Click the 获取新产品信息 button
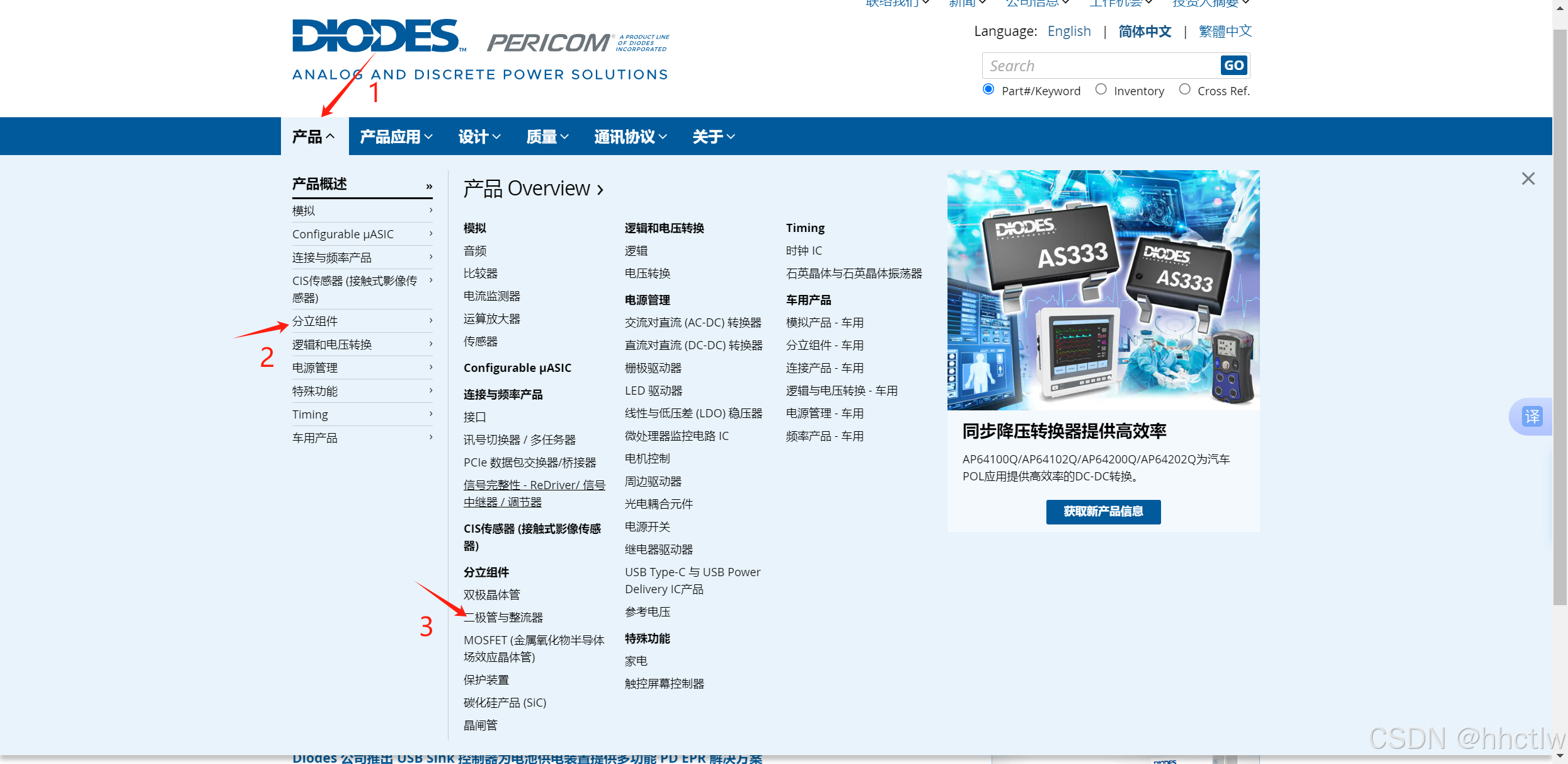This screenshot has height=764, width=1568. tap(1103, 512)
